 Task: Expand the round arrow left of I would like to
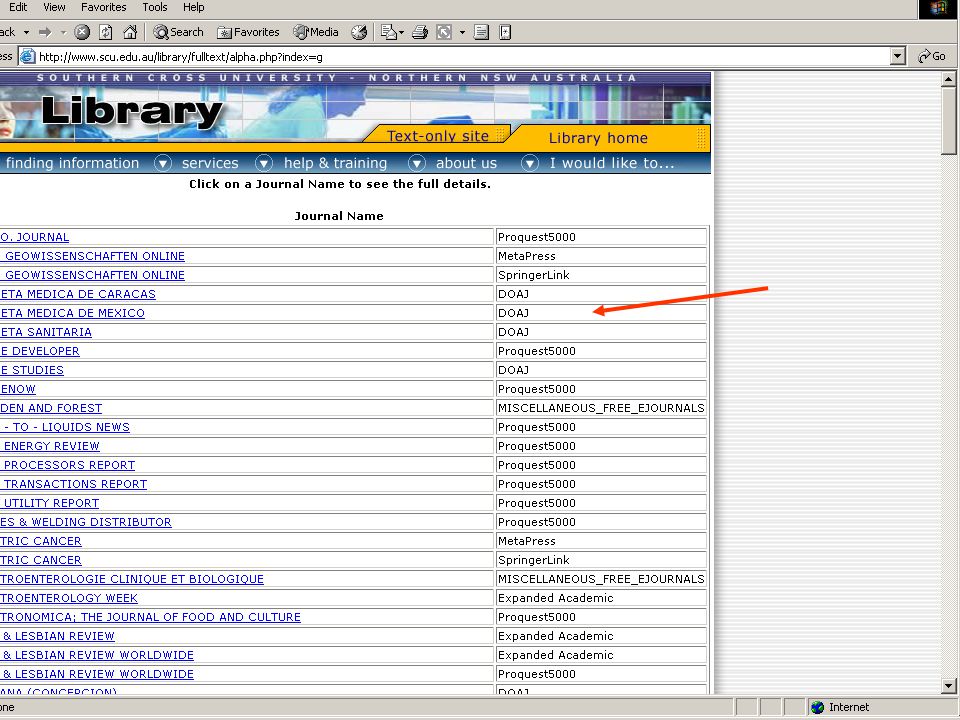[530, 163]
